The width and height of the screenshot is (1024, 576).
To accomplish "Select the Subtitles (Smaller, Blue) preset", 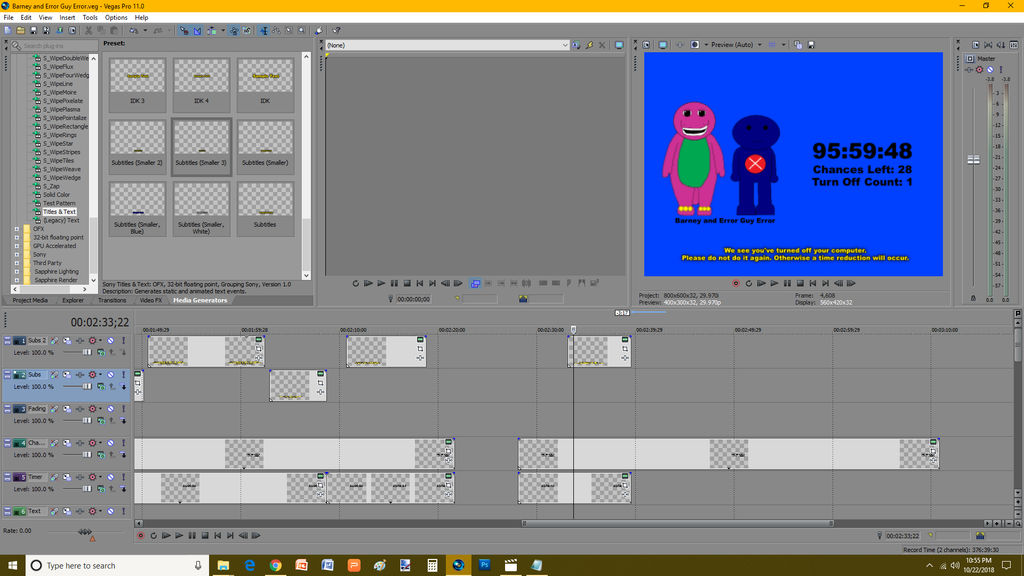I will click(137, 207).
